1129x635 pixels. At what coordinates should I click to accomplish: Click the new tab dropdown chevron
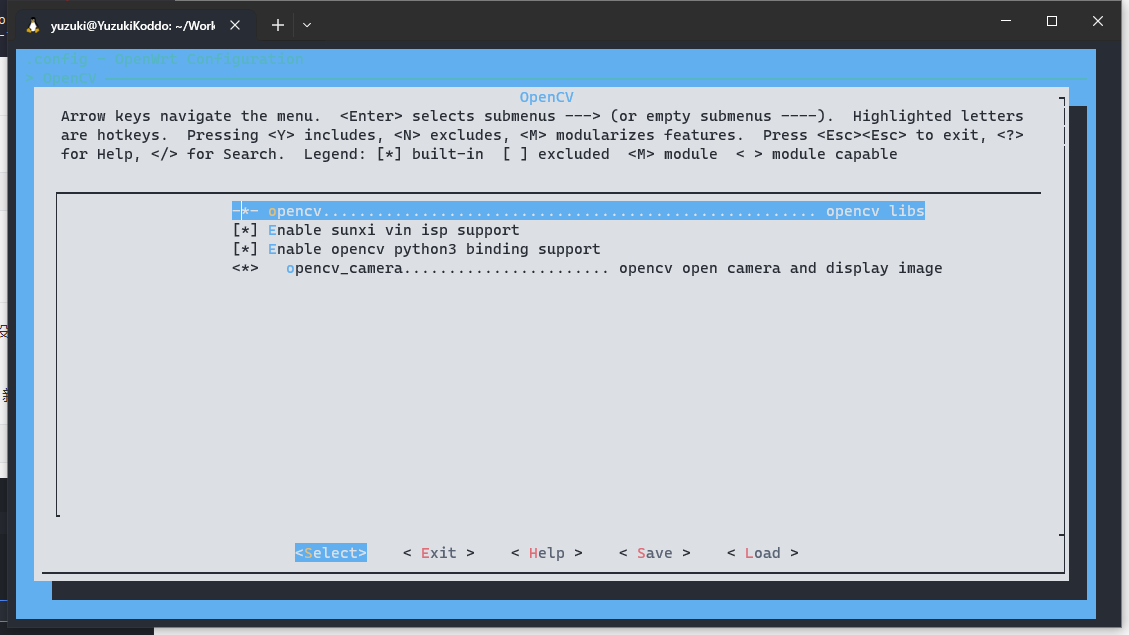[x=306, y=25]
